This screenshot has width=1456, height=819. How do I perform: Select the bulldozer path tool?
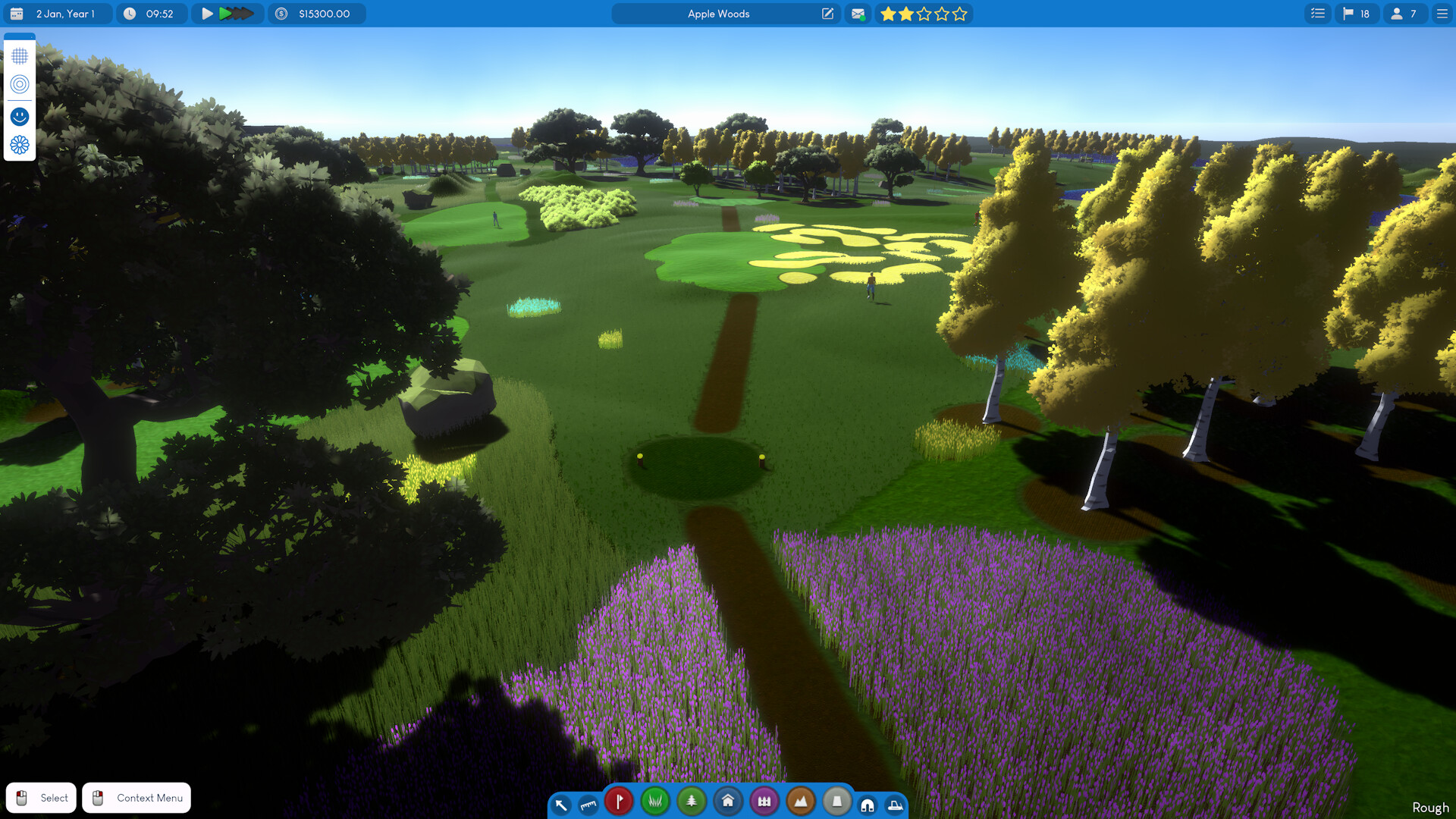coord(896,804)
